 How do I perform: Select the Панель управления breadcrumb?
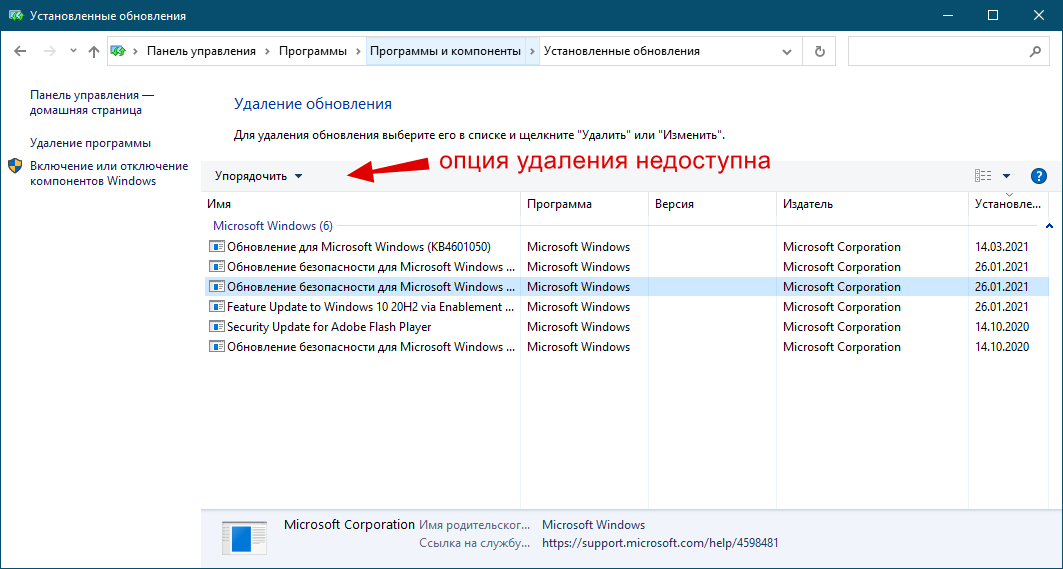coord(201,51)
